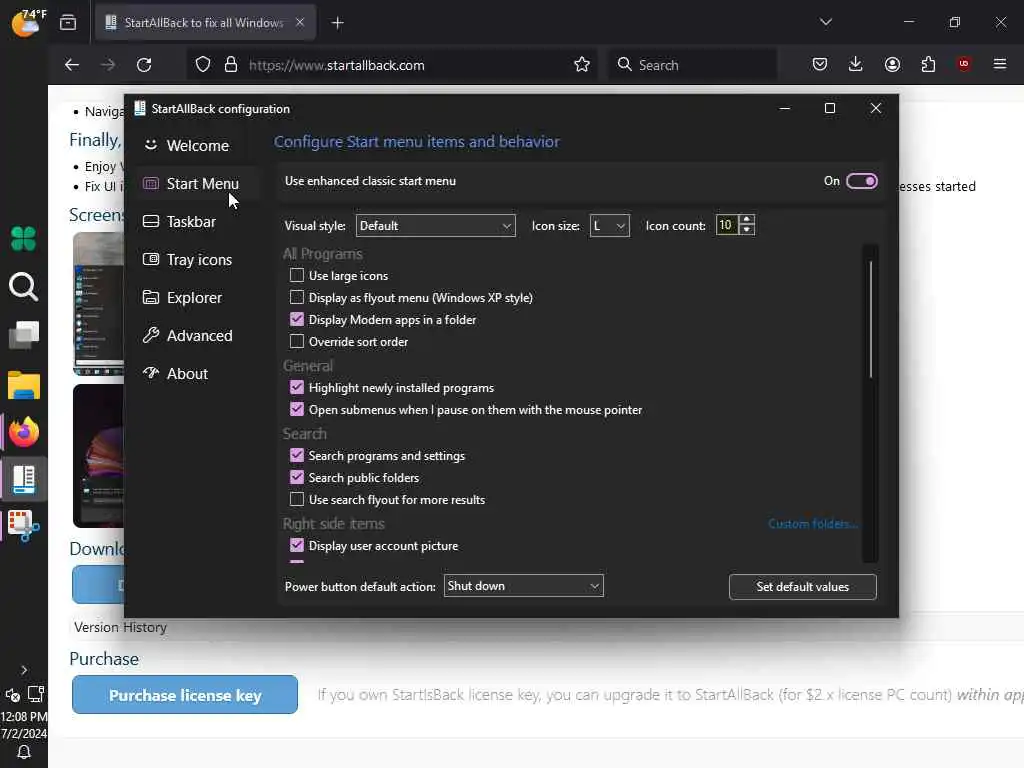Enable Display as flyout menu checkbox

coord(296,297)
